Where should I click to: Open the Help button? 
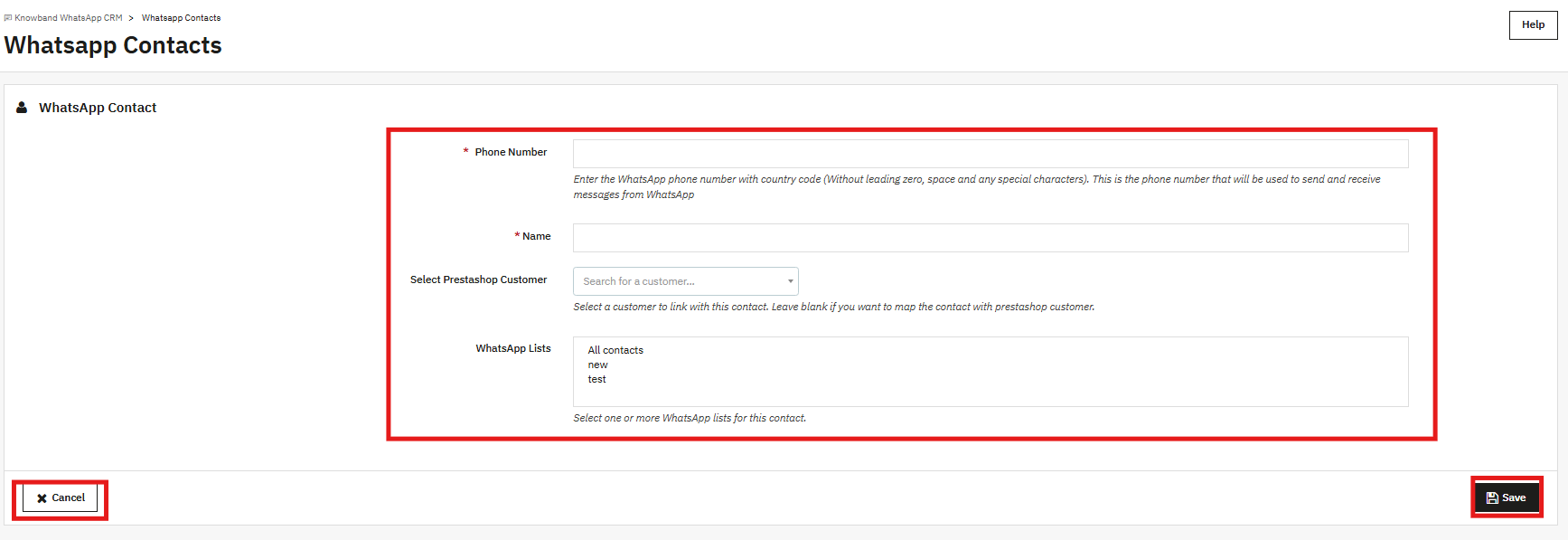[x=1533, y=24]
